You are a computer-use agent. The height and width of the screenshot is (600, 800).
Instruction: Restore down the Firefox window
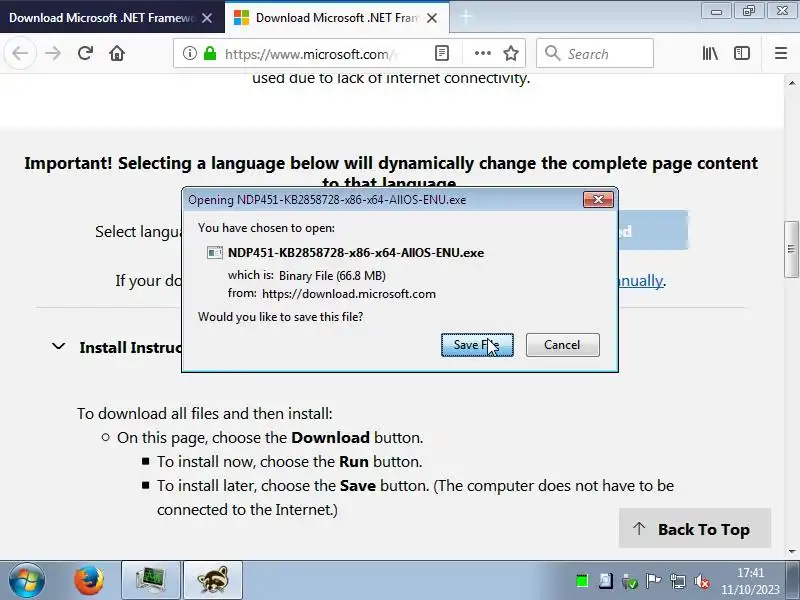748,11
